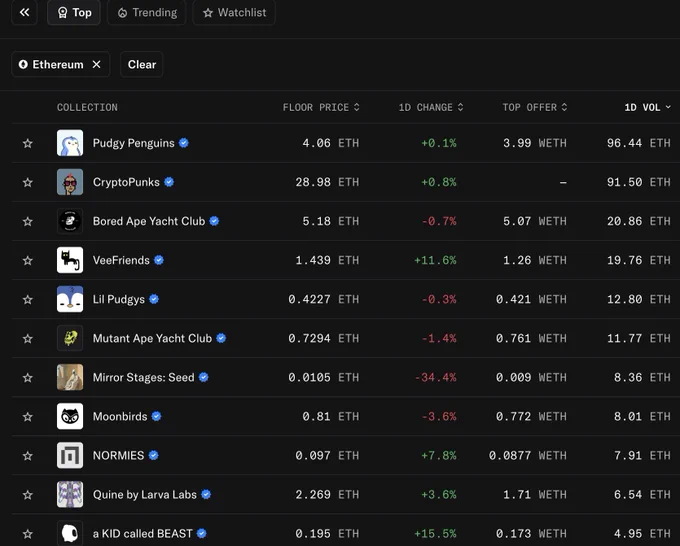The height and width of the screenshot is (546, 680).
Task: Sort by Floor Price column
Action: click(x=321, y=107)
